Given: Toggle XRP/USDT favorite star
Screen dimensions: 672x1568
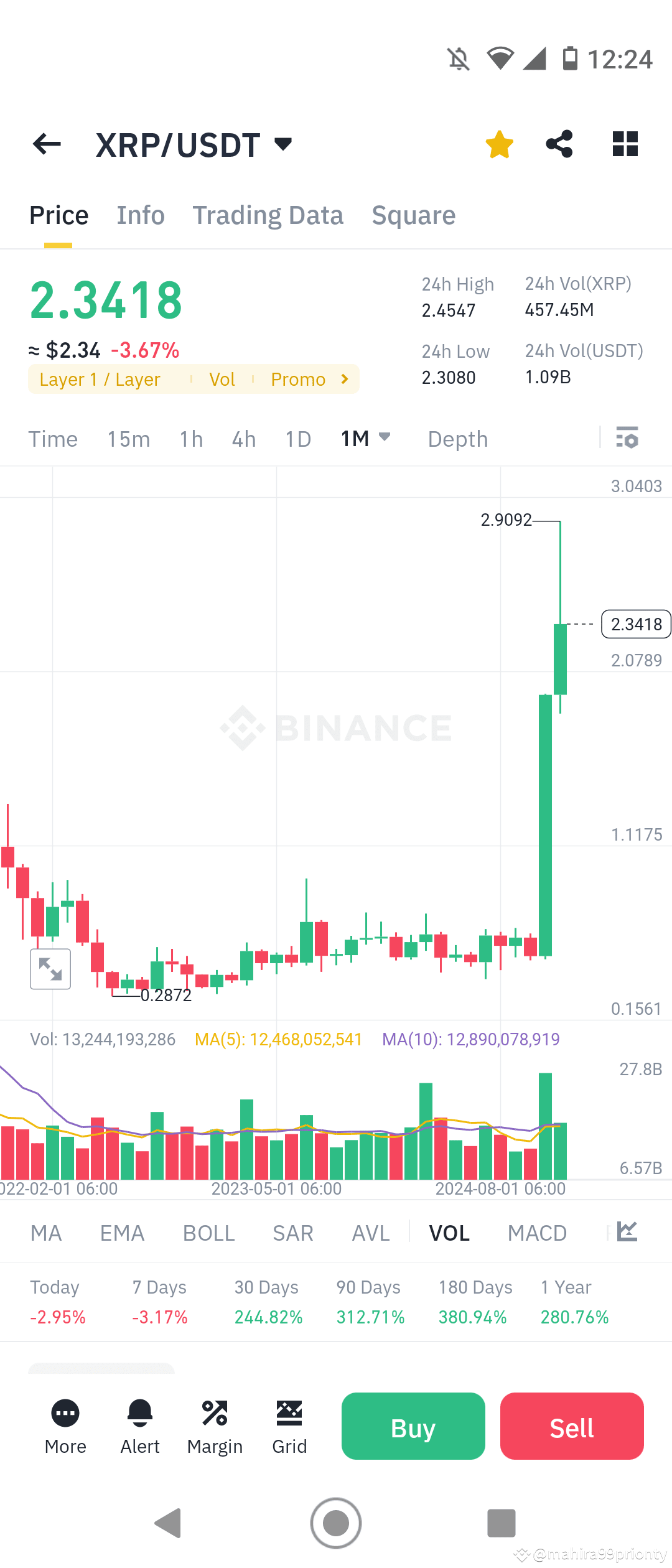Looking at the screenshot, I should [x=499, y=144].
